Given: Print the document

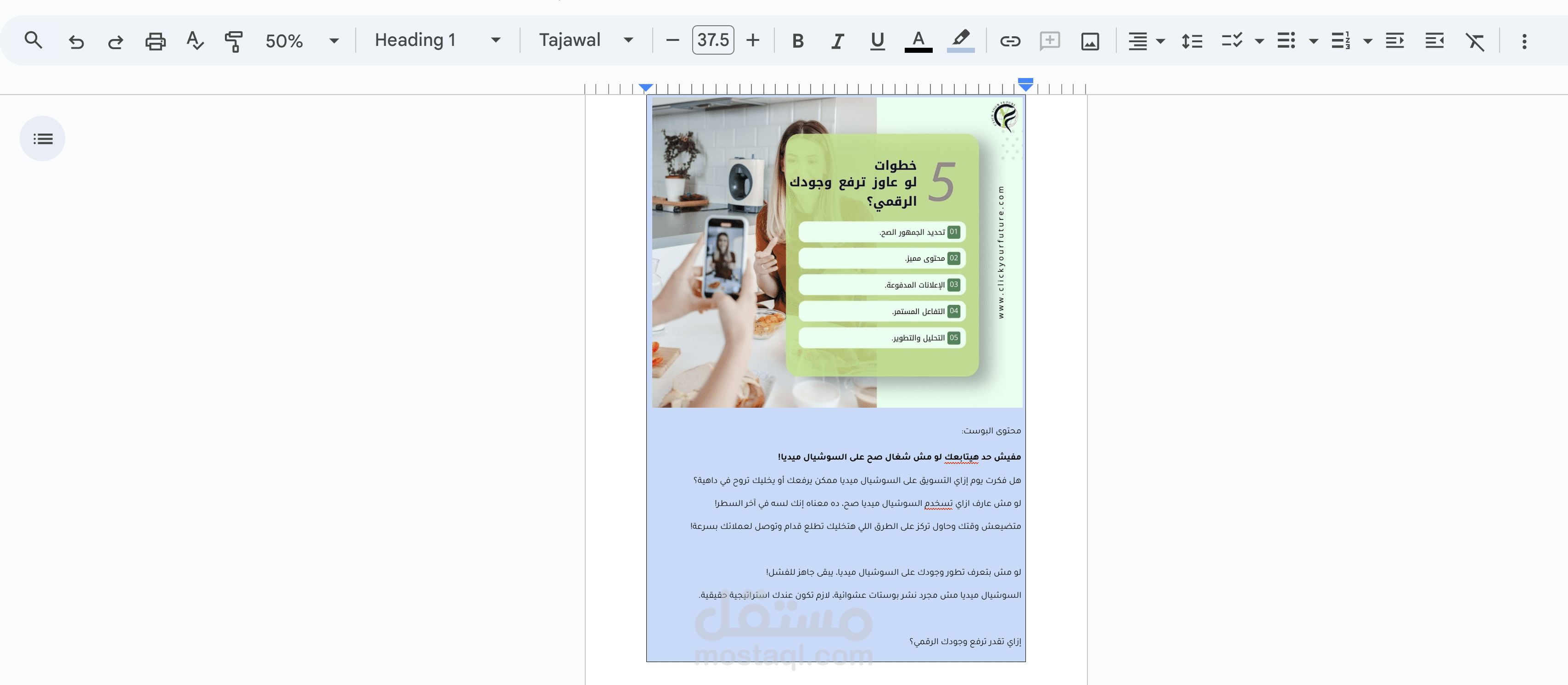Looking at the screenshot, I should [155, 41].
